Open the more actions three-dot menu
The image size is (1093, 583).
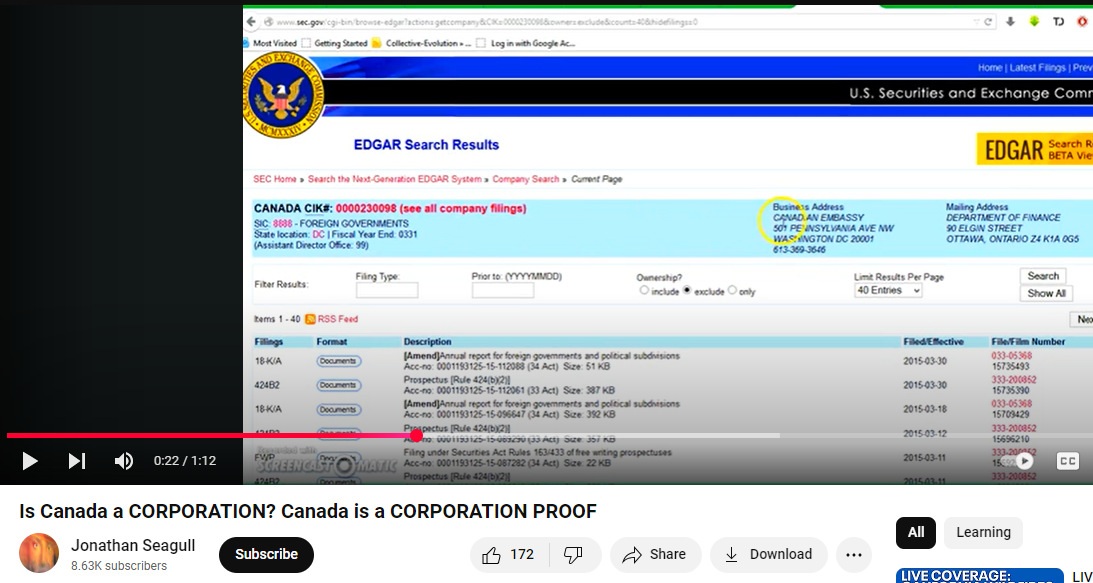pos(853,554)
